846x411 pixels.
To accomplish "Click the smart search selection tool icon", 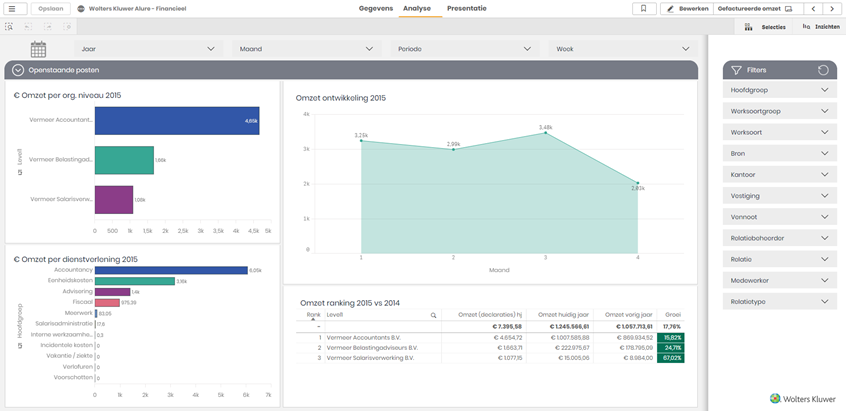I will coord(9,26).
